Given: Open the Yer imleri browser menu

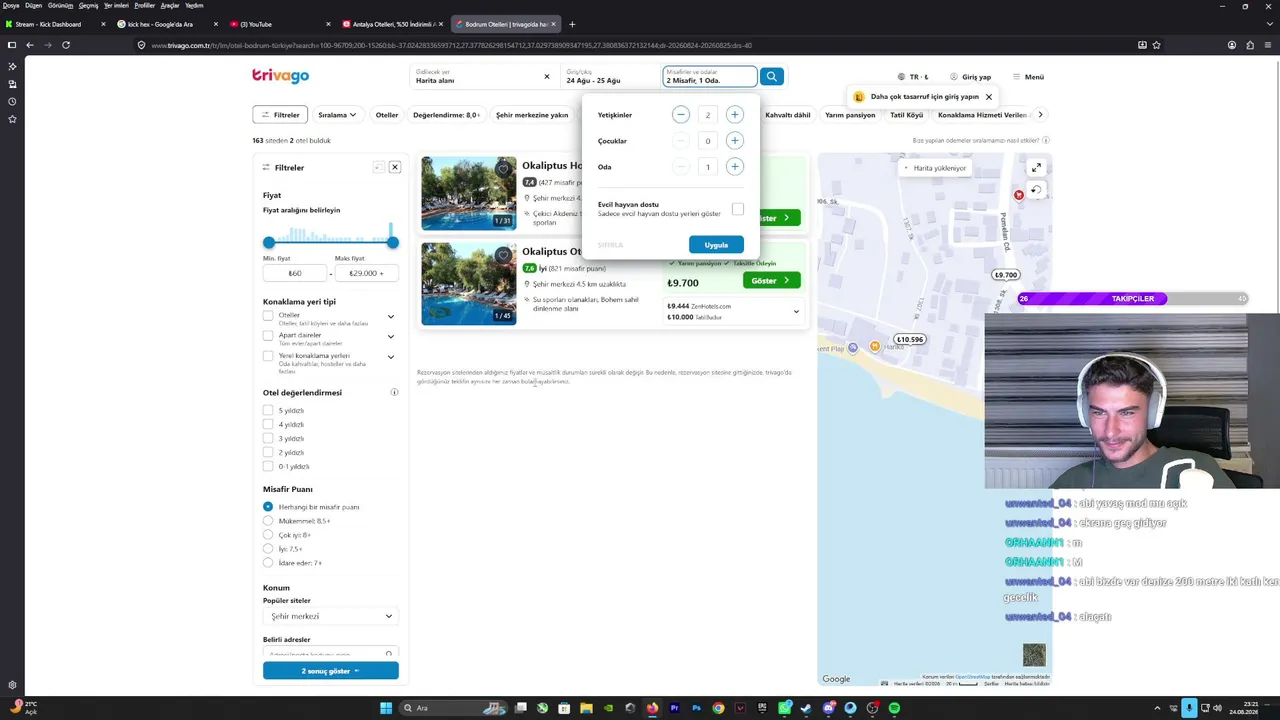Looking at the screenshot, I should (x=116, y=5).
